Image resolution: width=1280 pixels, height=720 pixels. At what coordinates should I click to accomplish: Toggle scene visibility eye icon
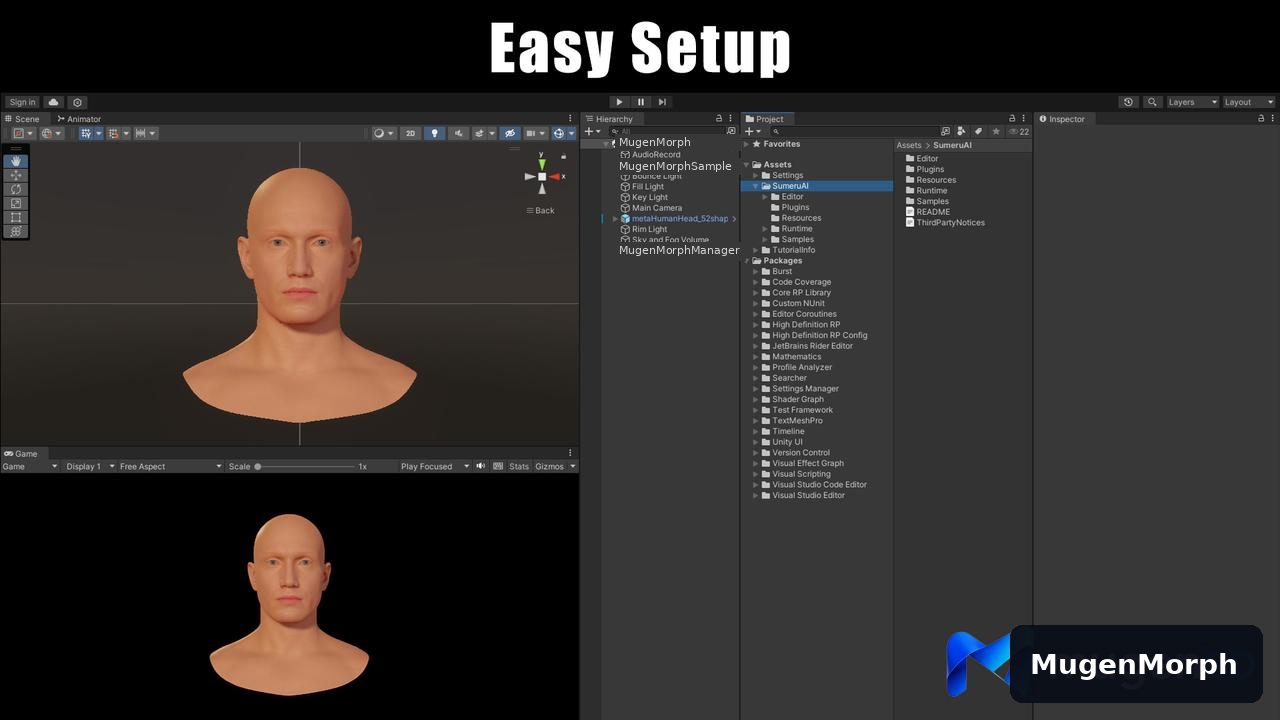tap(510, 133)
